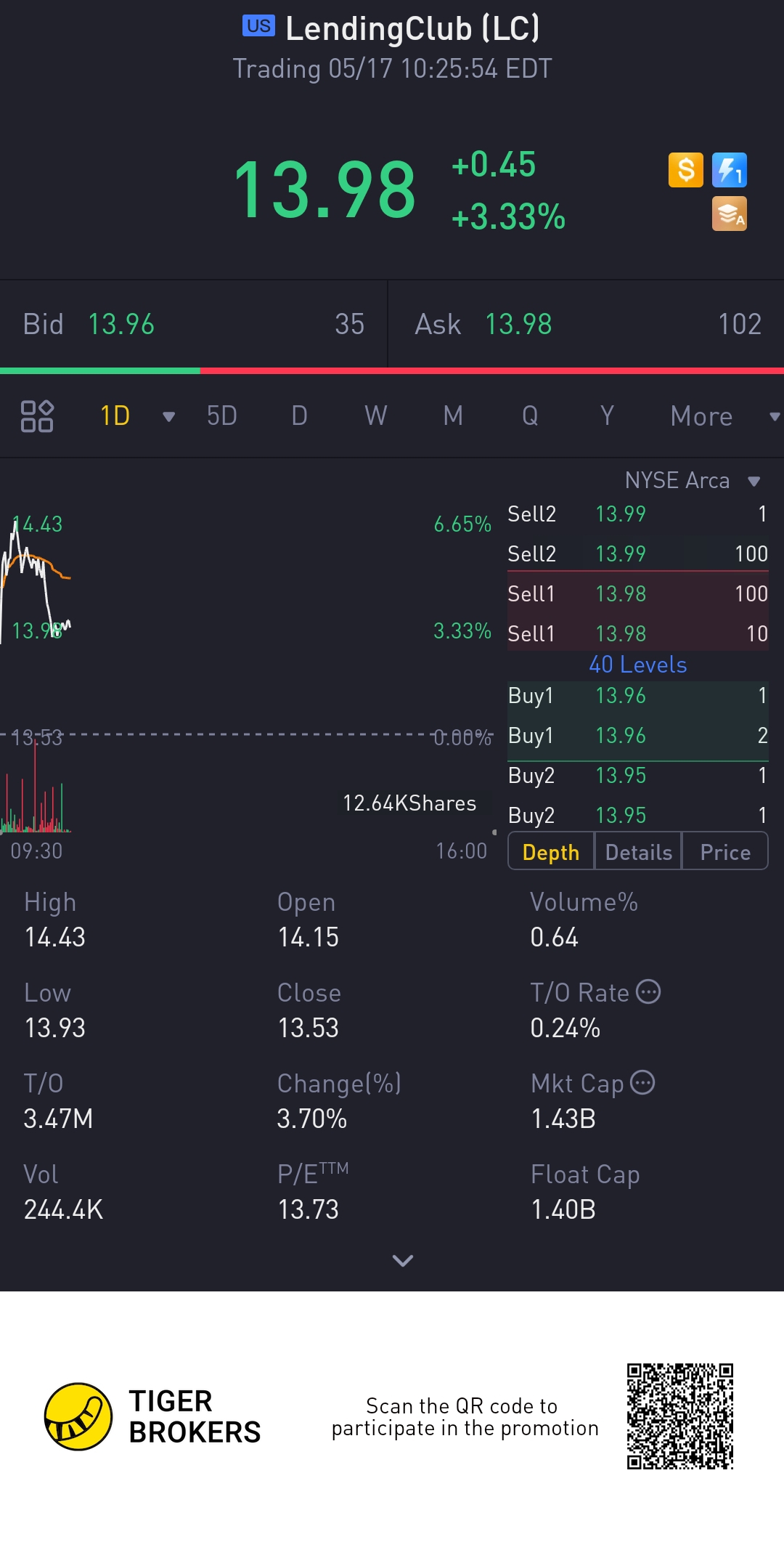The width and height of the screenshot is (784, 1542).
Task: Tap the orange stacked layers icon
Action: [x=729, y=214]
